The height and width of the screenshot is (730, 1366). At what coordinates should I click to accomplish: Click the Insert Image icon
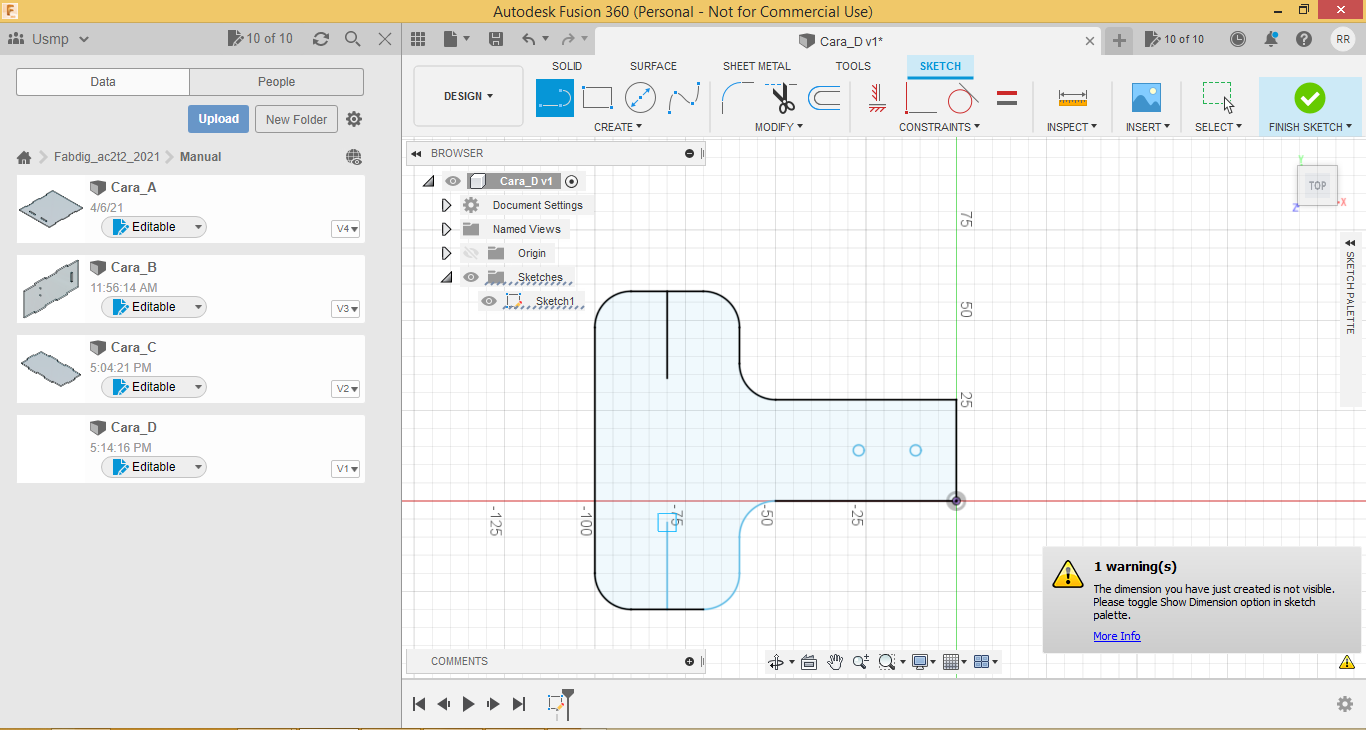coord(1146,98)
